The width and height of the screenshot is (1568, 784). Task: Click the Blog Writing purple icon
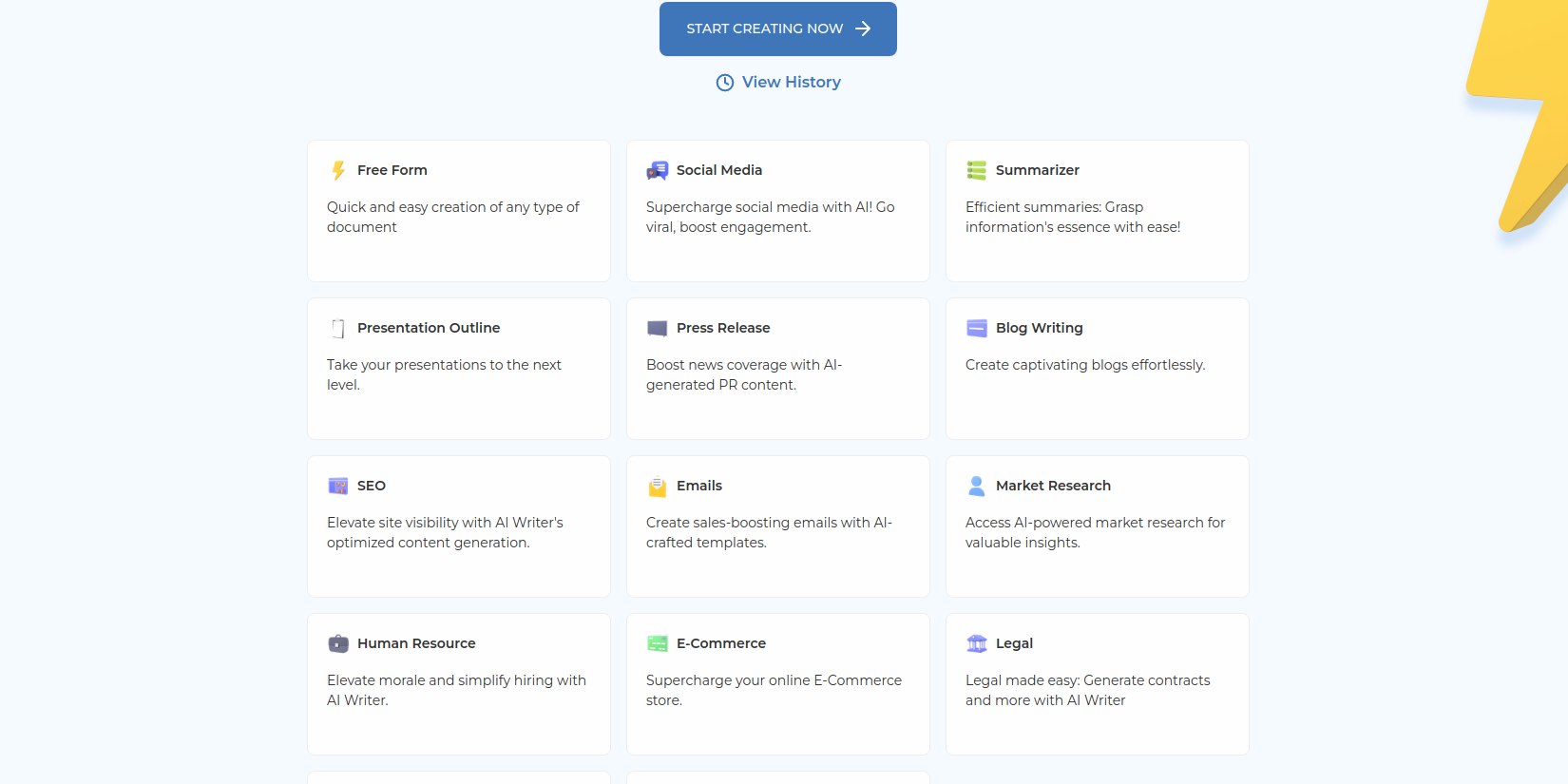(x=976, y=328)
